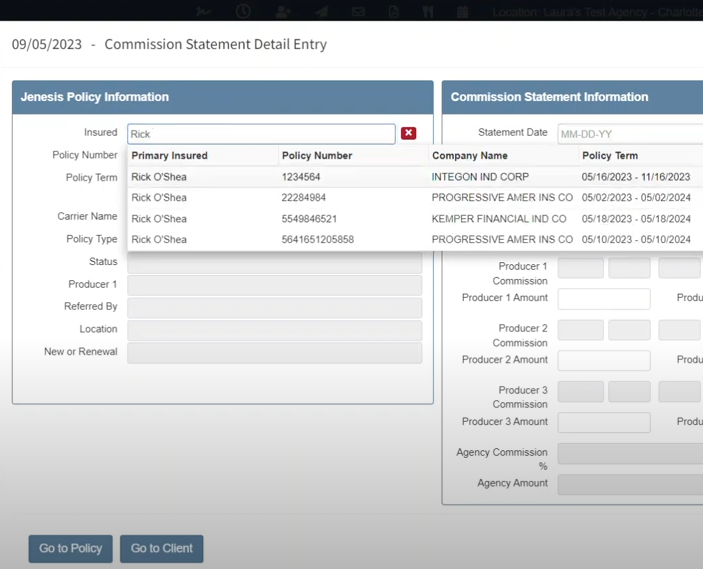Image resolution: width=703 pixels, height=569 pixels.
Task: Click the KEMPER FINANCIAL IND CO company cell
Action: (x=499, y=219)
